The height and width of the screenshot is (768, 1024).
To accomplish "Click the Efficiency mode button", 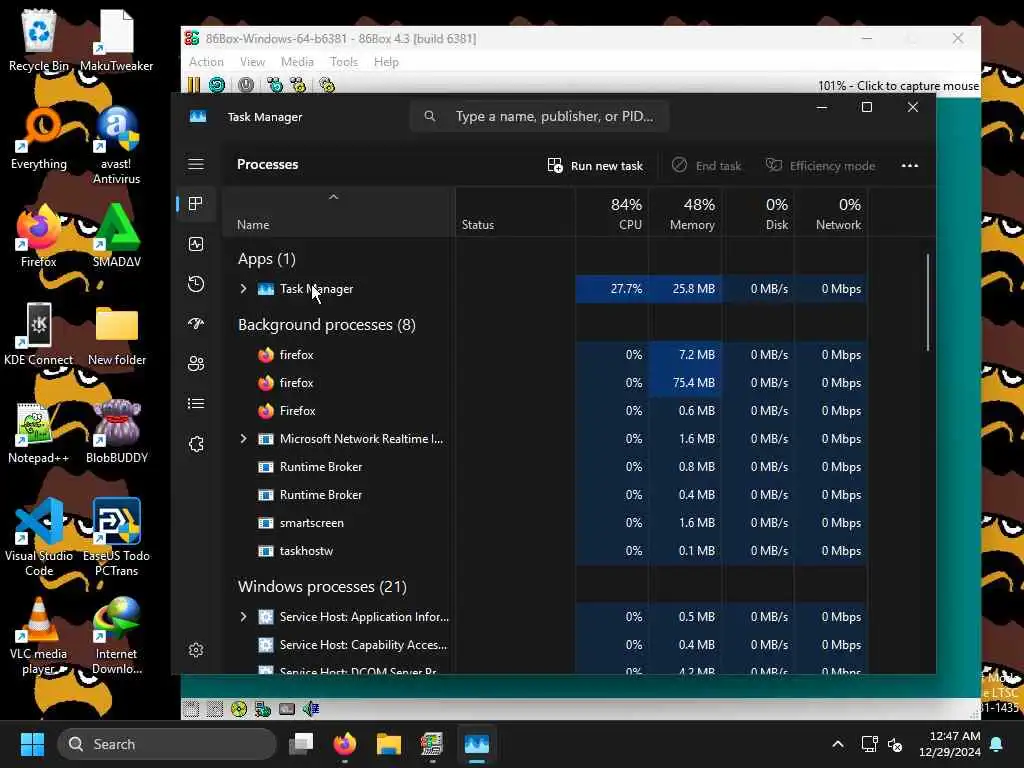I will [x=820, y=165].
